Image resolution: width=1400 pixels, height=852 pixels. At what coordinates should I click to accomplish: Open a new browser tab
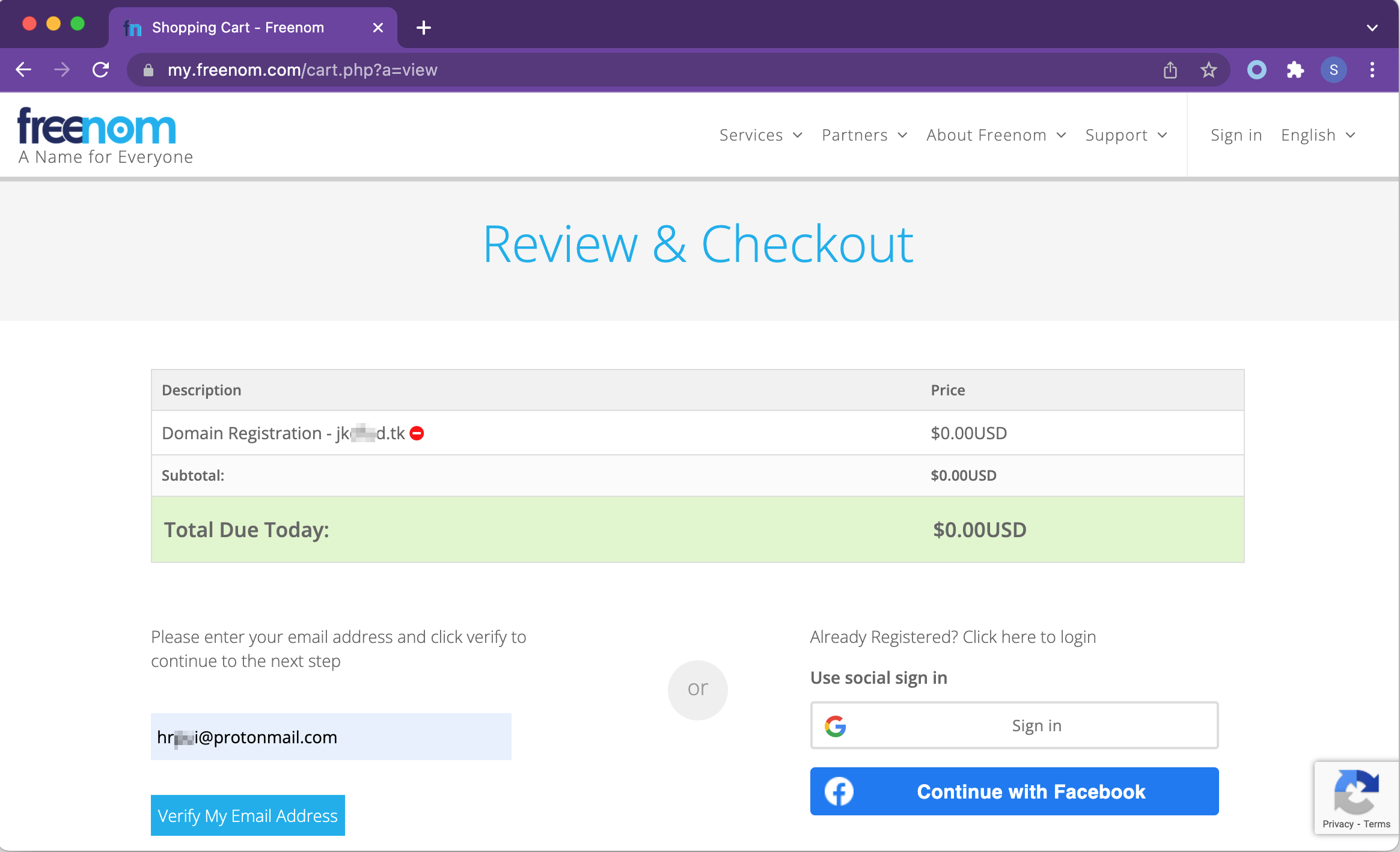coord(424,28)
